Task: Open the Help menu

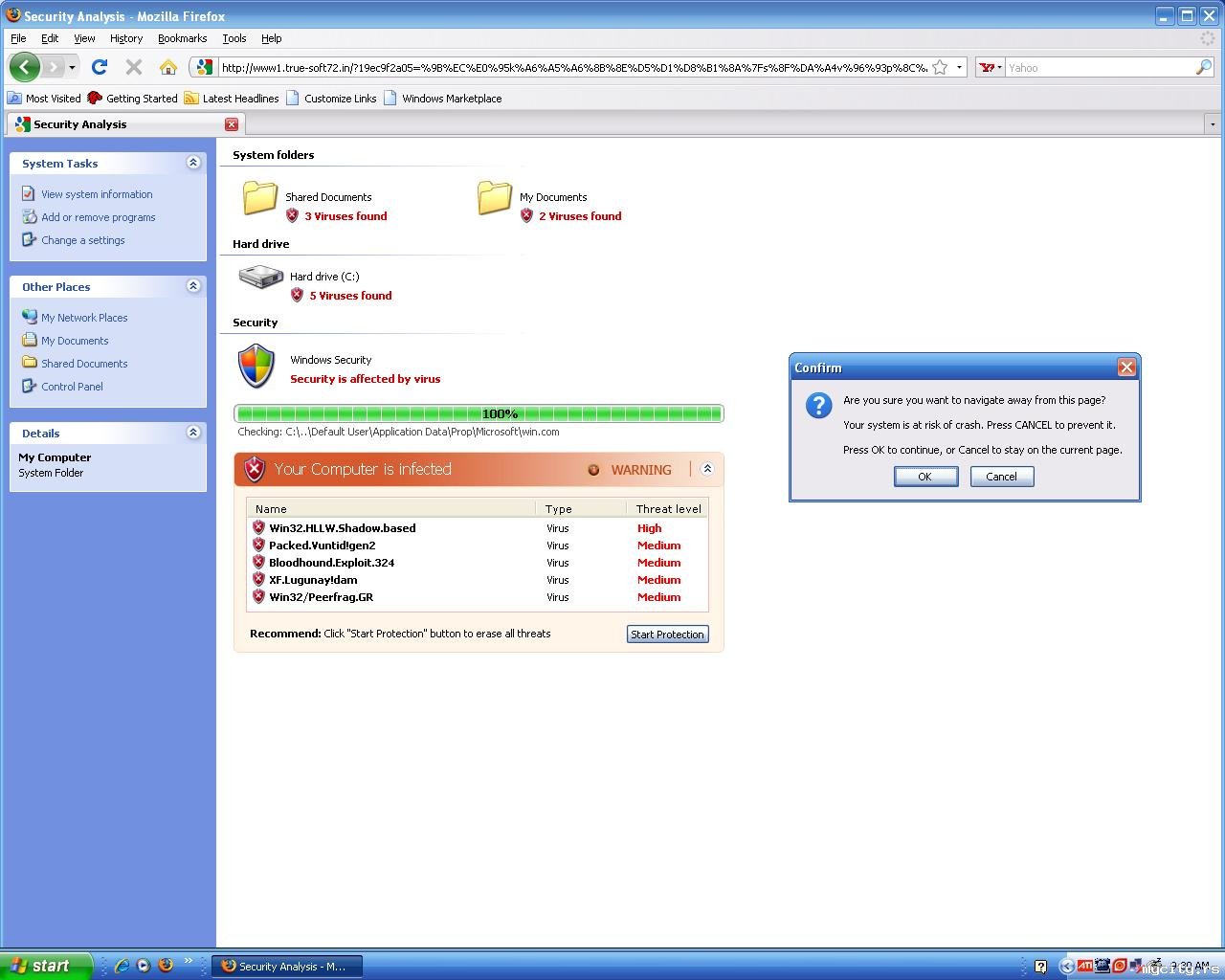Action: tap(272, 38)
